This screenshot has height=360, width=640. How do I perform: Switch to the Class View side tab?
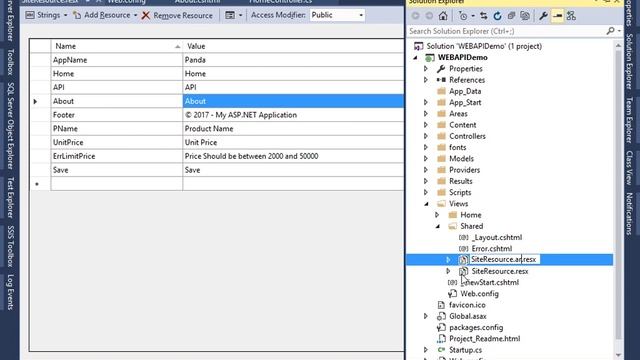point(629,168)
